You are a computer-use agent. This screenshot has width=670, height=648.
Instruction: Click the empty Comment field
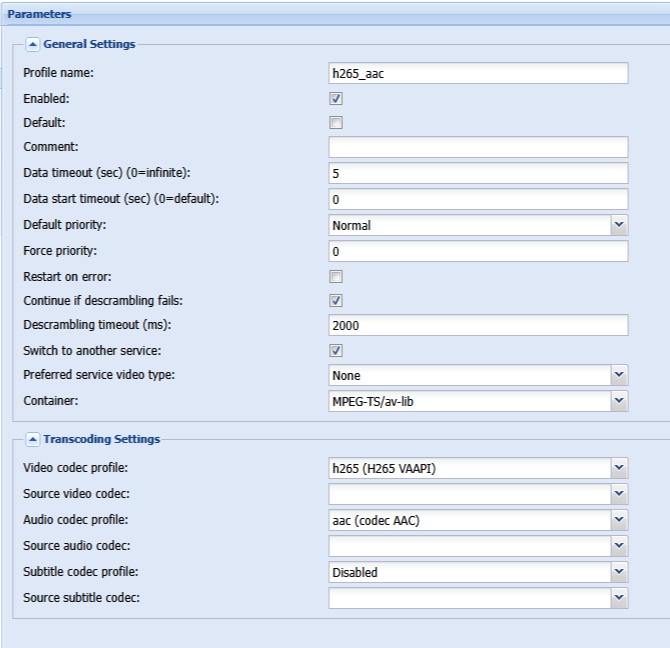click(478, 147)
